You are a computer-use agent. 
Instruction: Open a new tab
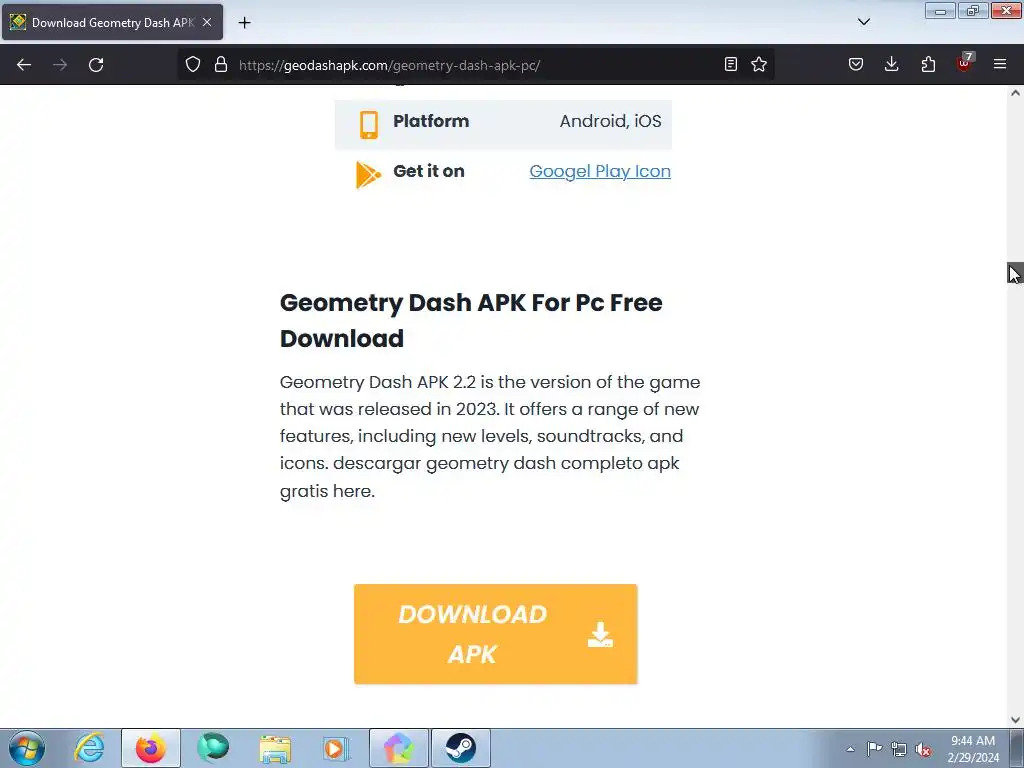click(244, 23)
